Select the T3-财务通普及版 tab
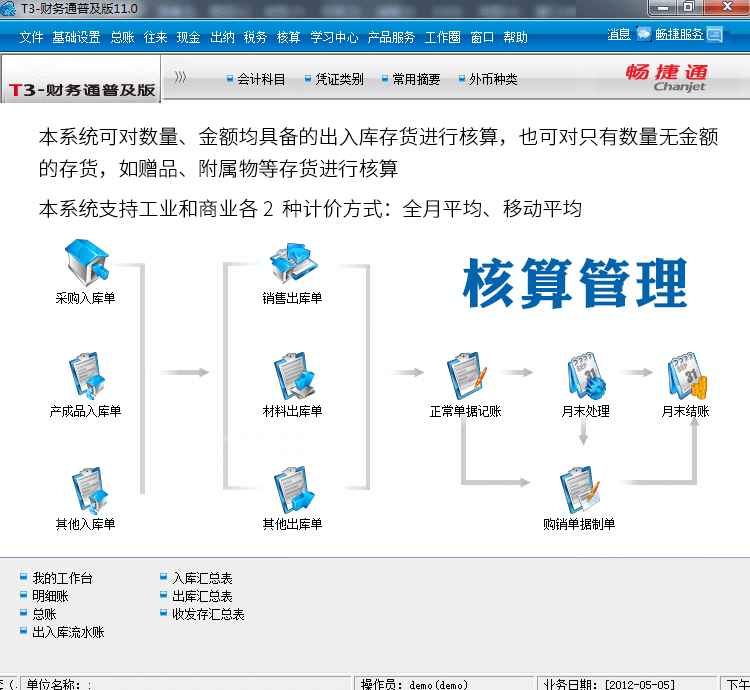 coord(81,79)
